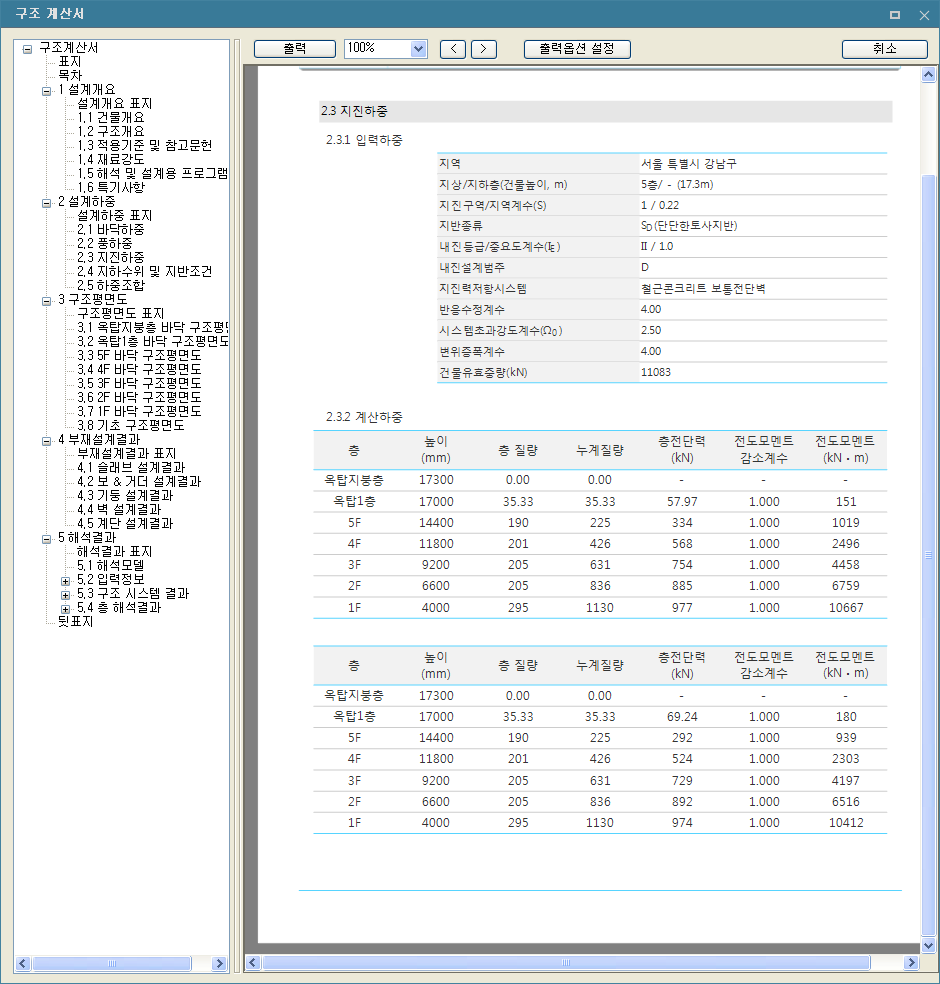The height and width of the screenshot is (984, 940).
Task: Expand the 5.3 구조 시스템 결과 node
Action: click(65, 594)
